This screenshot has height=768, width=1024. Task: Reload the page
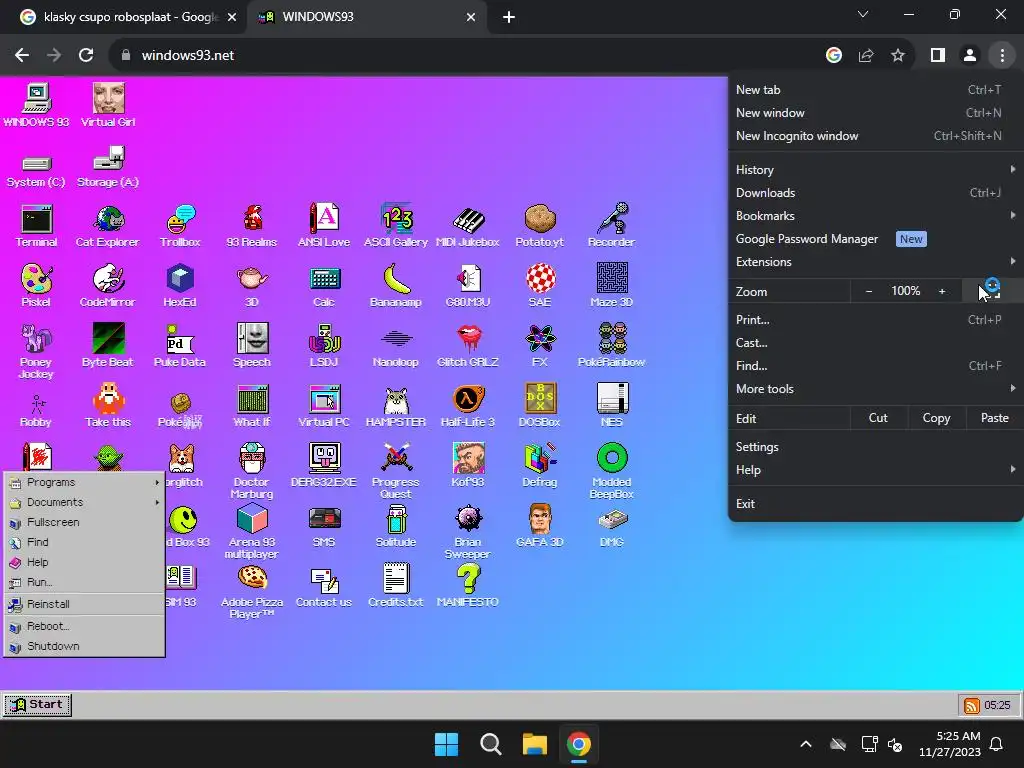(86, 56)
